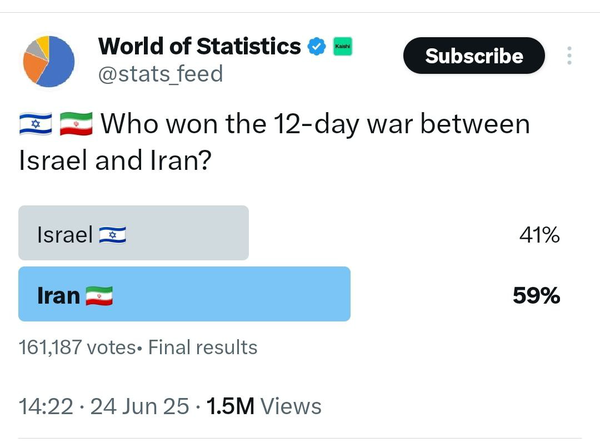
Task: Click the Israel flag in the poll option
Action: point(112,235)
